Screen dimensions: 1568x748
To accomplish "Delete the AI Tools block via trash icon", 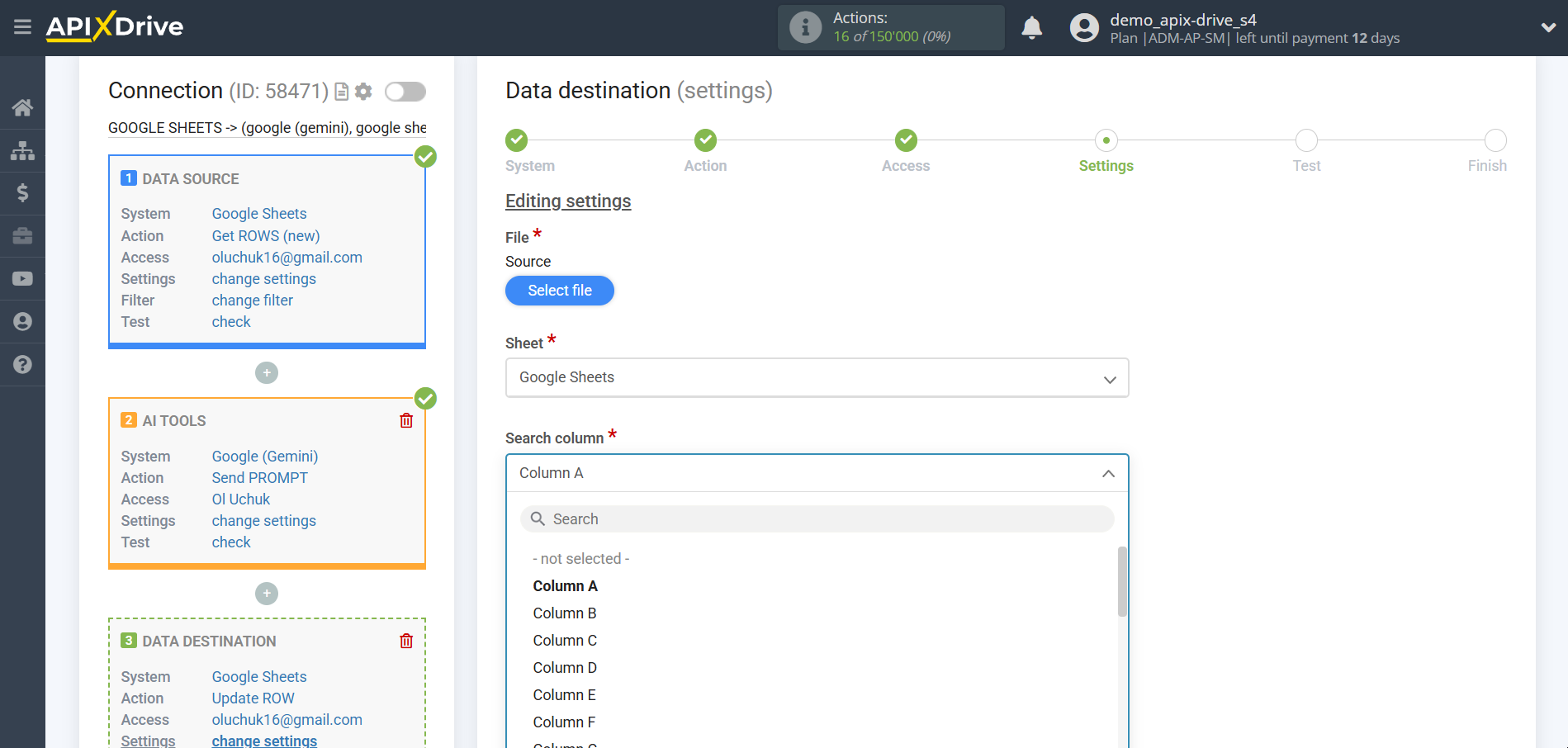I will [405, 420].
